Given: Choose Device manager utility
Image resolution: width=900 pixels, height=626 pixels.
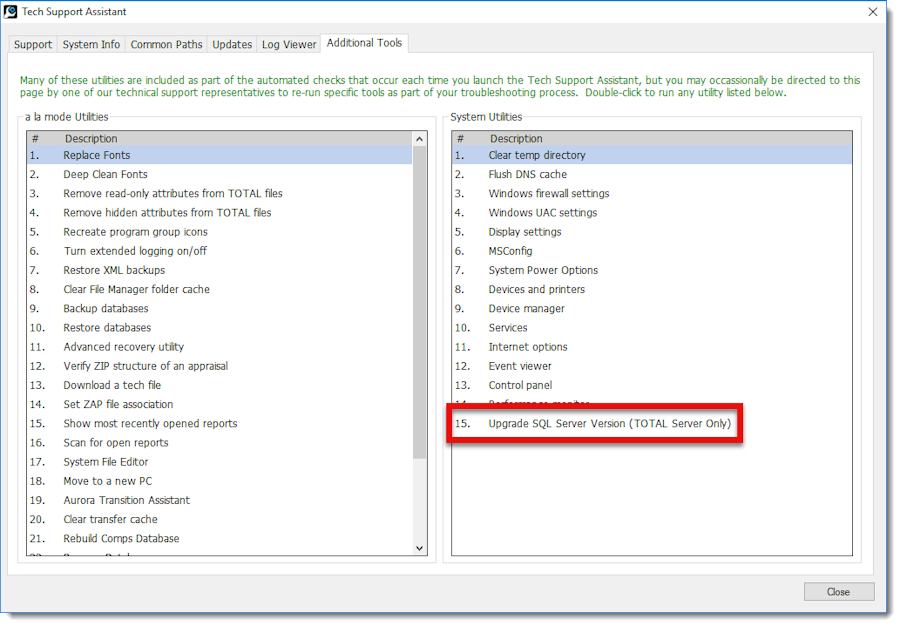Looking at the screenshot, I should coord(651,309).
